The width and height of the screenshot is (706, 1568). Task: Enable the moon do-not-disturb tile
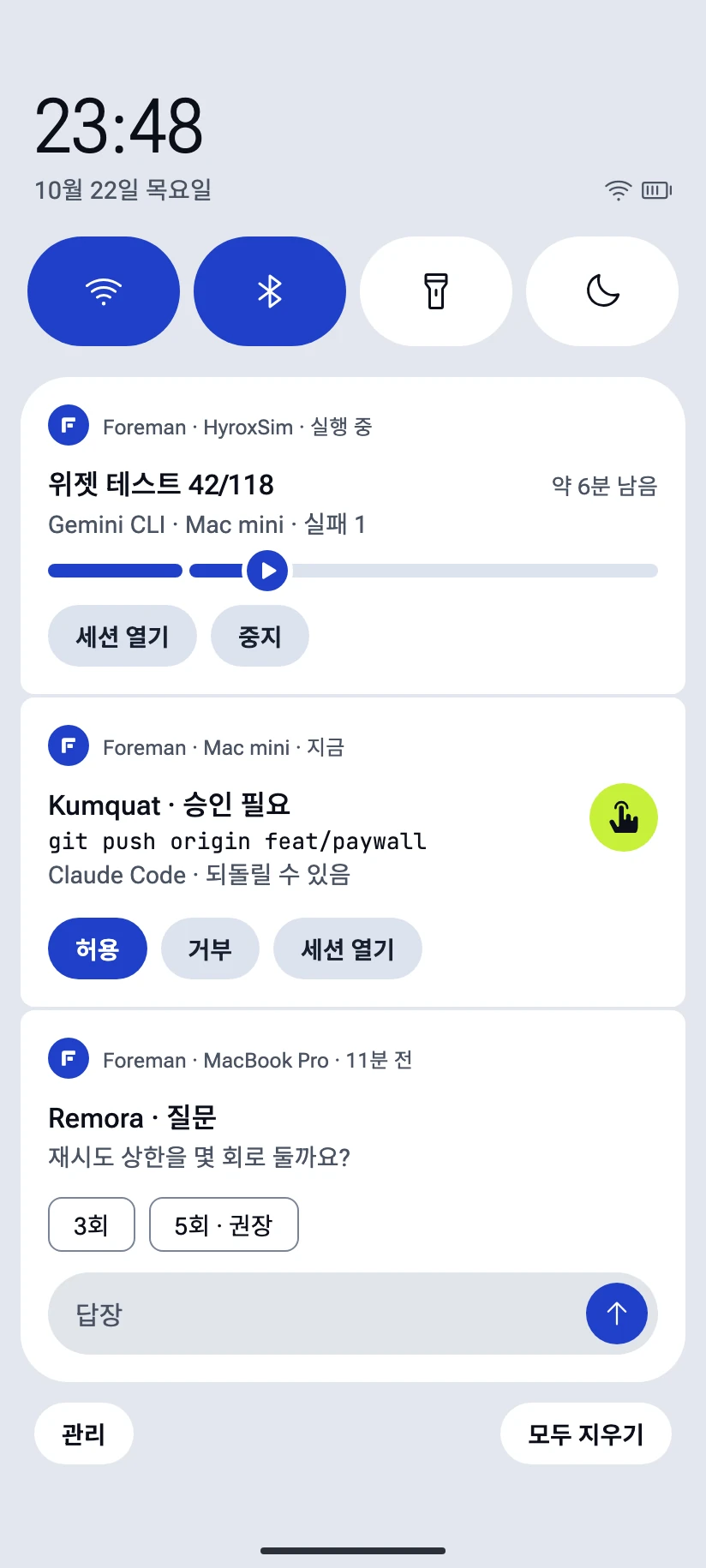pyautogui.click(x=602, y=291)
